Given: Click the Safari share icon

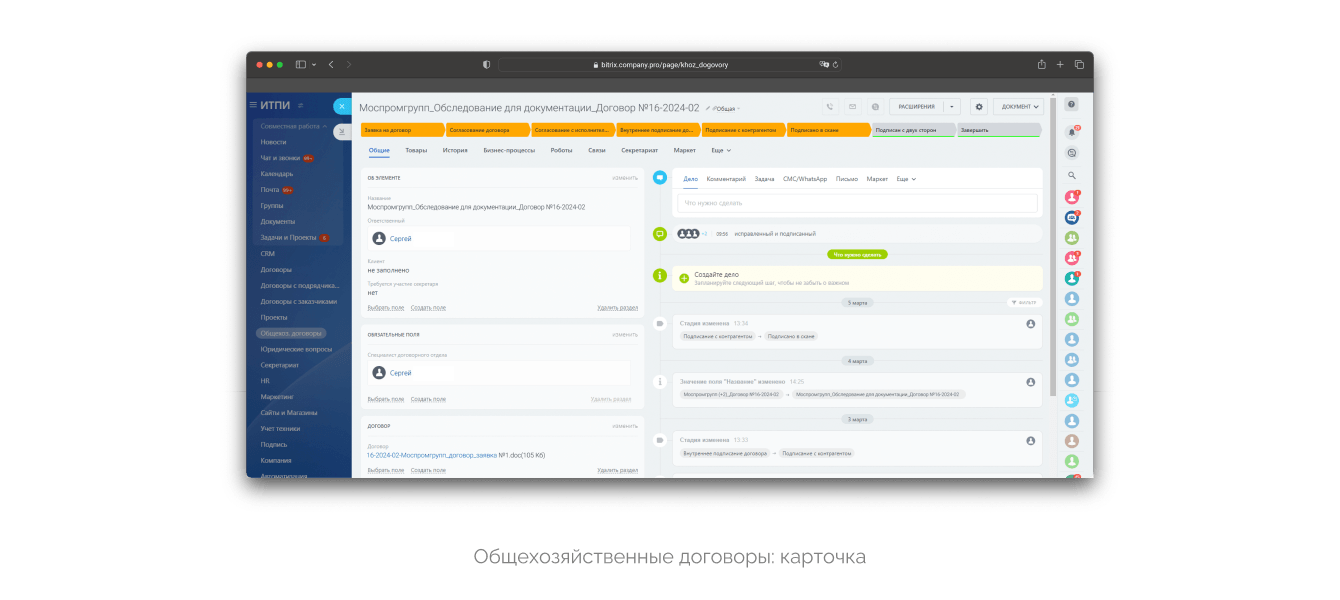Looking at the screenshot, I should (x=1041, y=64).
